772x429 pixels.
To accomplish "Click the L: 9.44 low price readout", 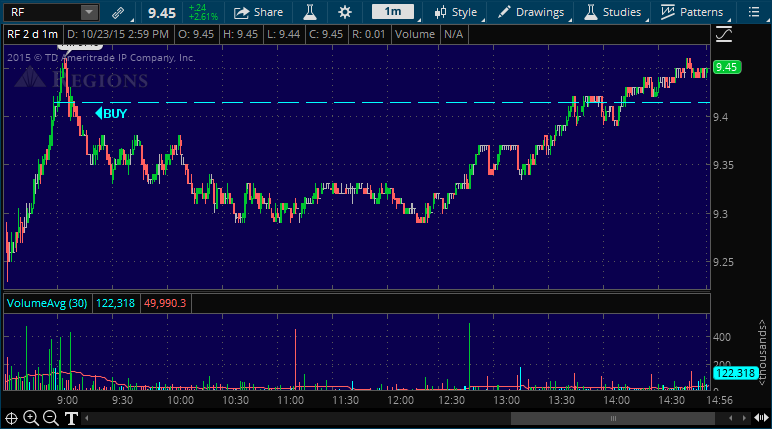I will pyautogui.click(x=284, y=34).
